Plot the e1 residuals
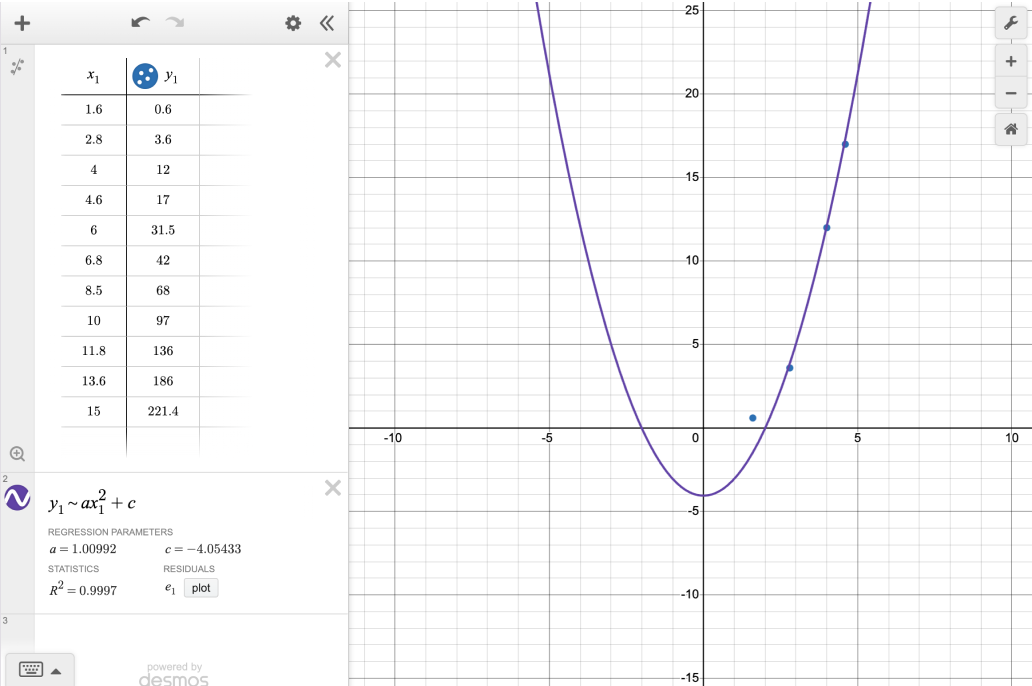This screenshot has height=686, width=1032. pos(201,588)
